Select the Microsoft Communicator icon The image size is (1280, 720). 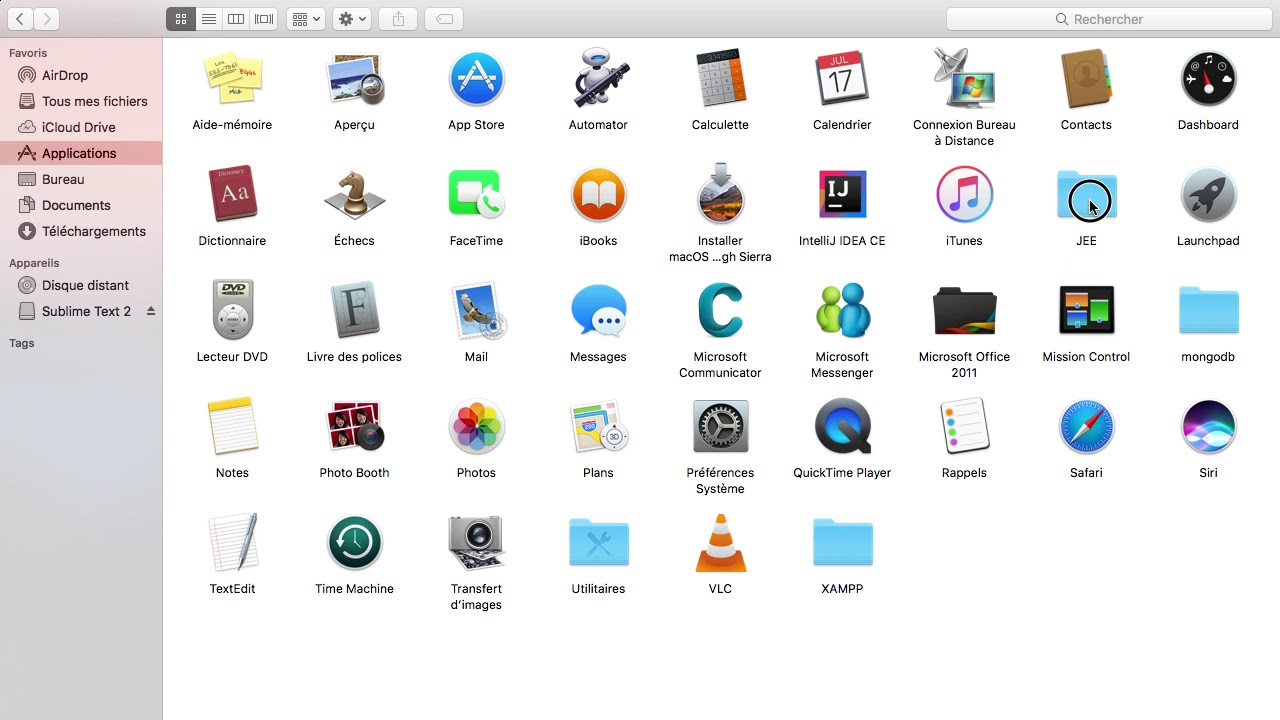(720, 311)
